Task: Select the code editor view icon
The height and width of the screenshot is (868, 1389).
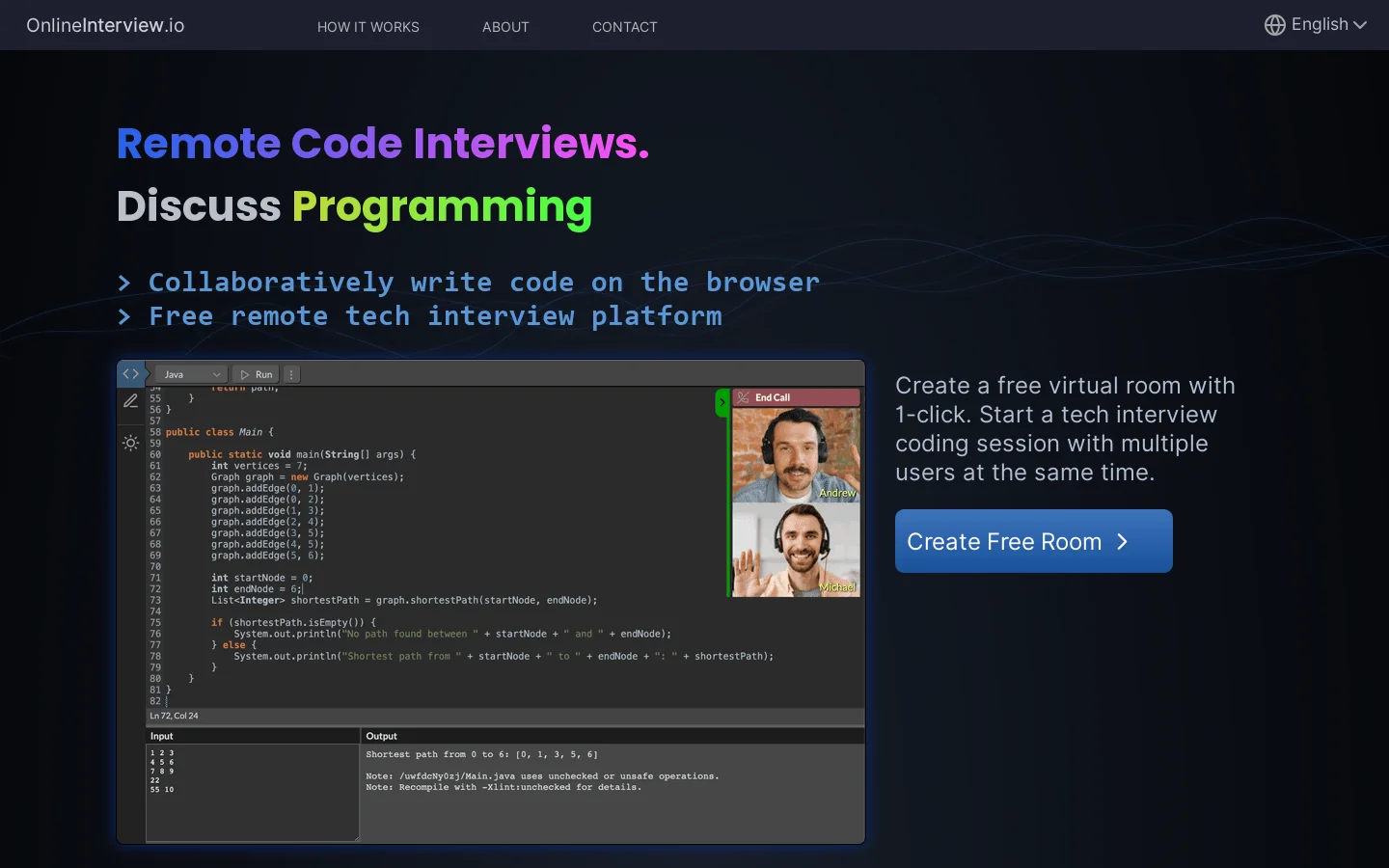Action: 131,373
